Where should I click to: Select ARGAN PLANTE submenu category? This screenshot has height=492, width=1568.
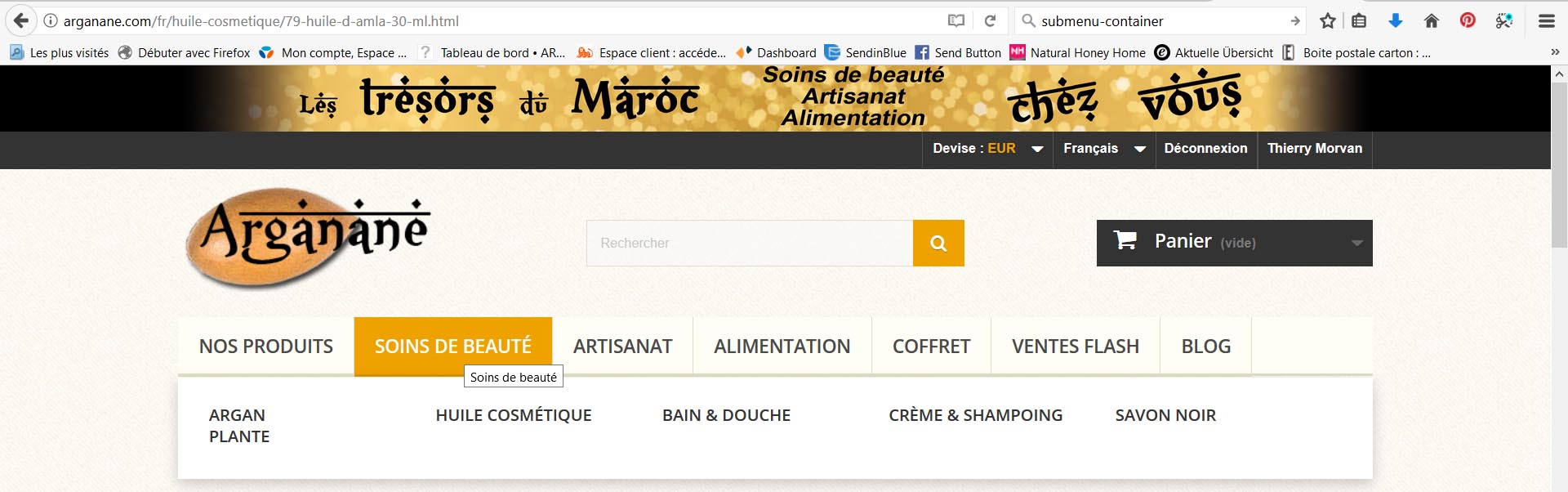[239, 426]
